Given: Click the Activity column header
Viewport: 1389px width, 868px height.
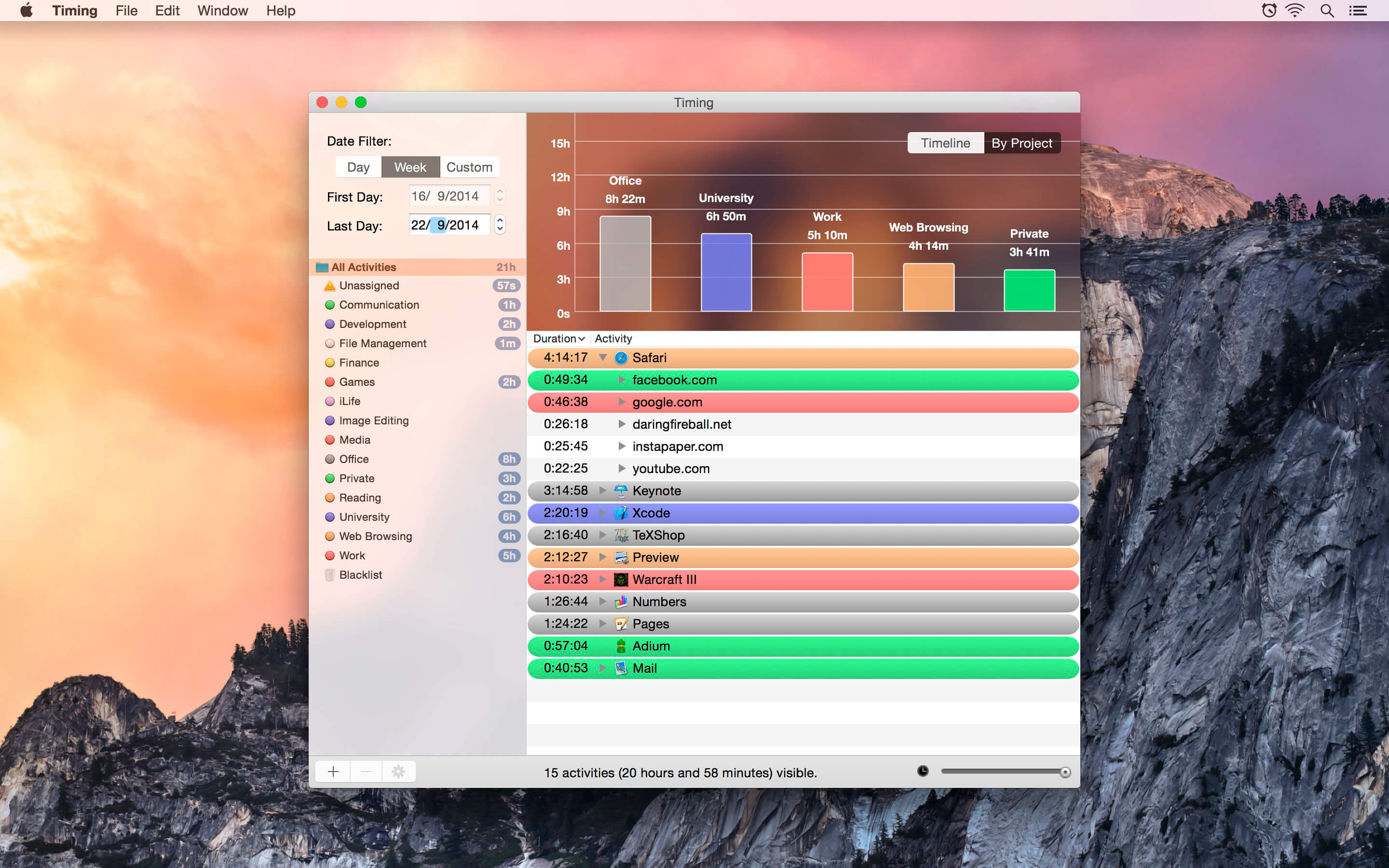Looking at the screenshot, I should click(613, 339).
